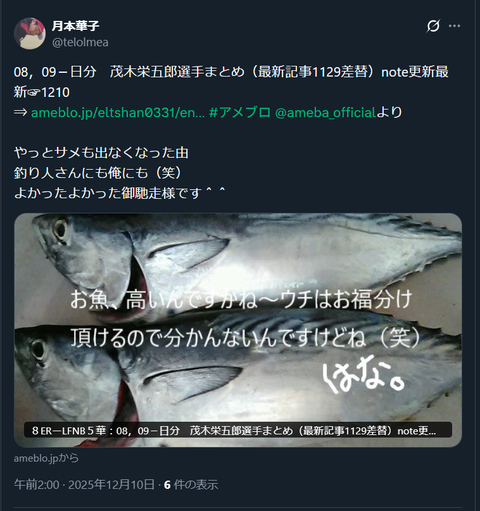This screenshot has width=480, height=511.
Task: Open the @ameba_official mention
Action: point(325,113)
